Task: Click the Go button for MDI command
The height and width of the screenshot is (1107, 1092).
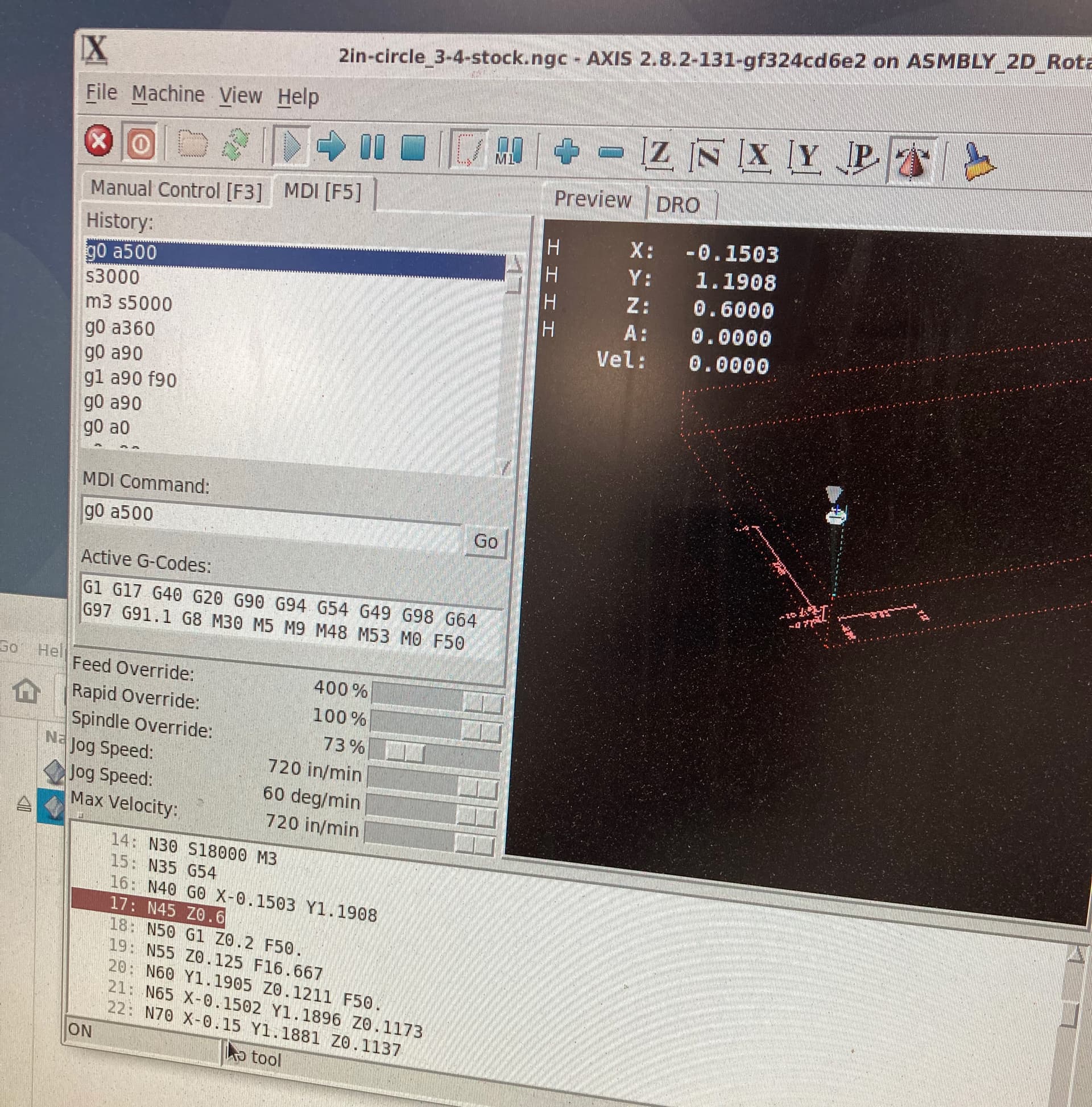Action: click(486, 542)
